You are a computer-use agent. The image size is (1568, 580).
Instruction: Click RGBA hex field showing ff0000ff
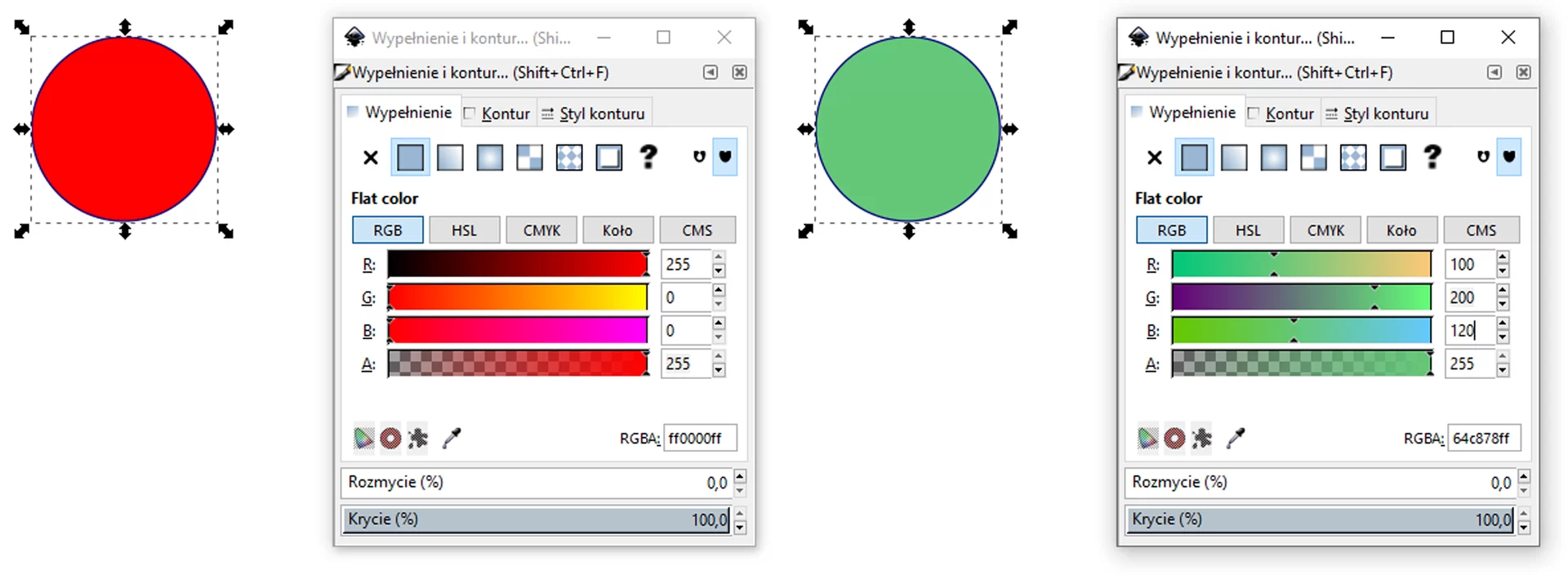(700, 439)
